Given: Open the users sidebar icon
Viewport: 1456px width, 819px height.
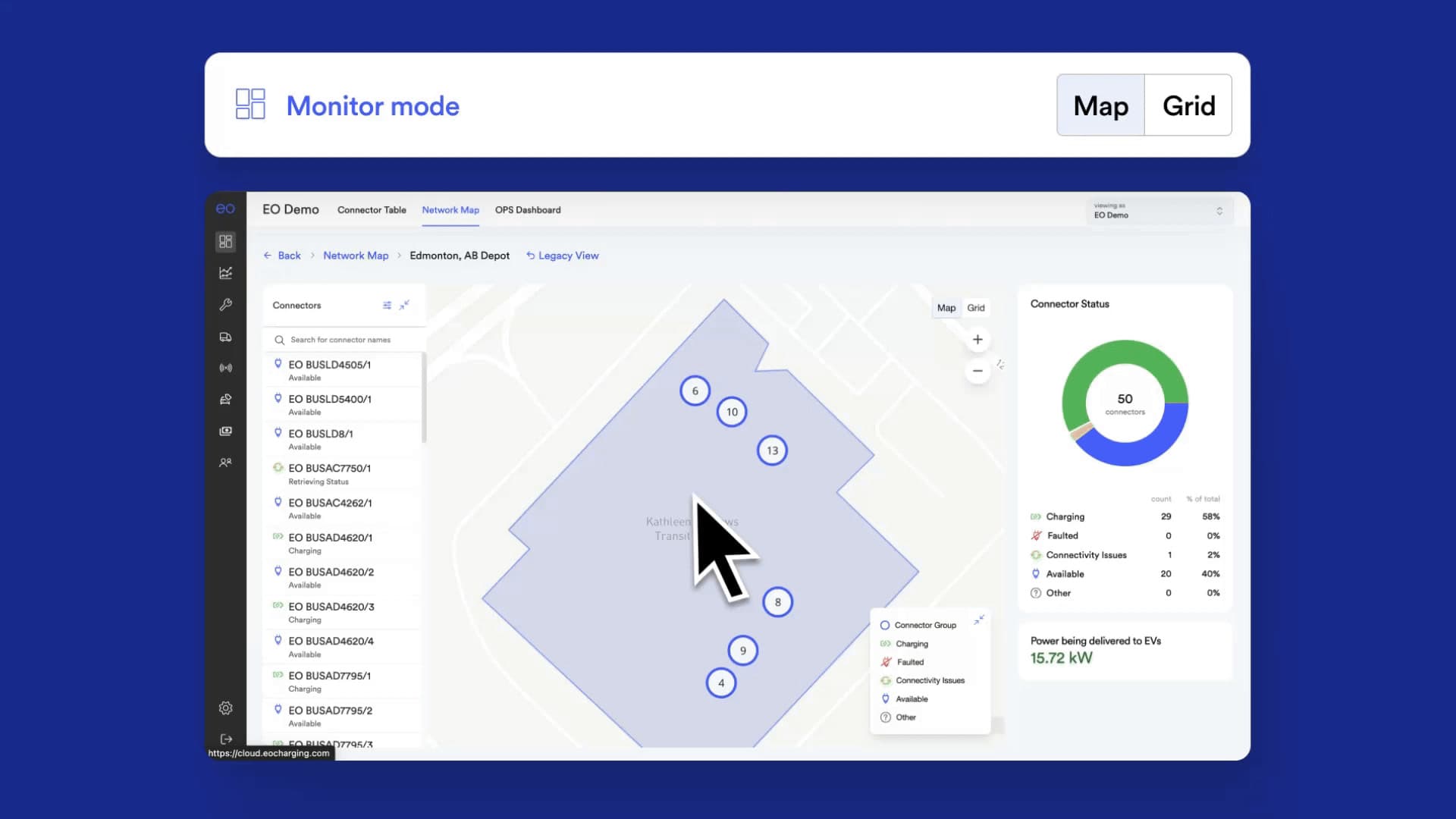Looking at the screenshot, I should (x=225, y=462).
